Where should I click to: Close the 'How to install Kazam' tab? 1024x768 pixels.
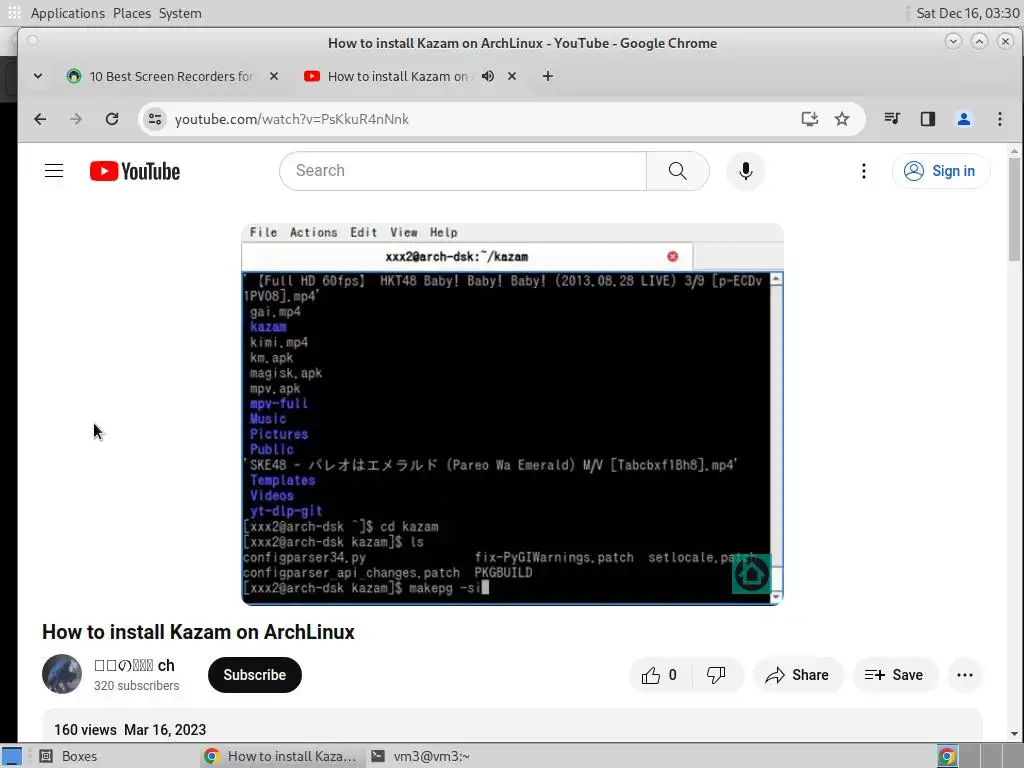tap(512, 76)
